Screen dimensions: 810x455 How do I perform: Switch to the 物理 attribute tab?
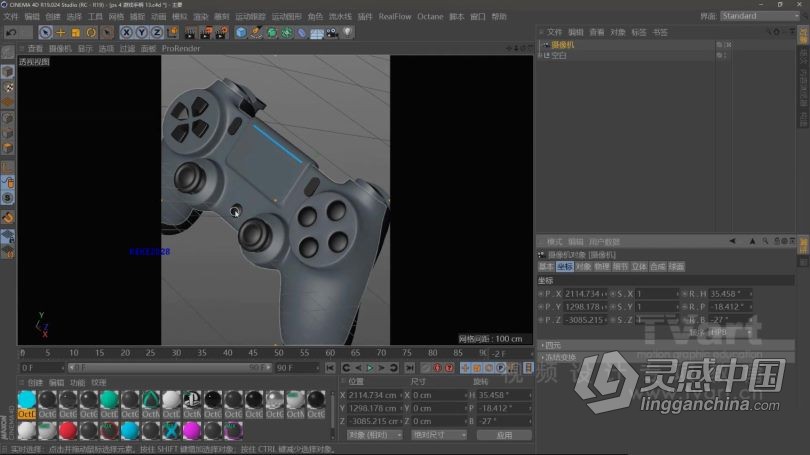(602, 266)
